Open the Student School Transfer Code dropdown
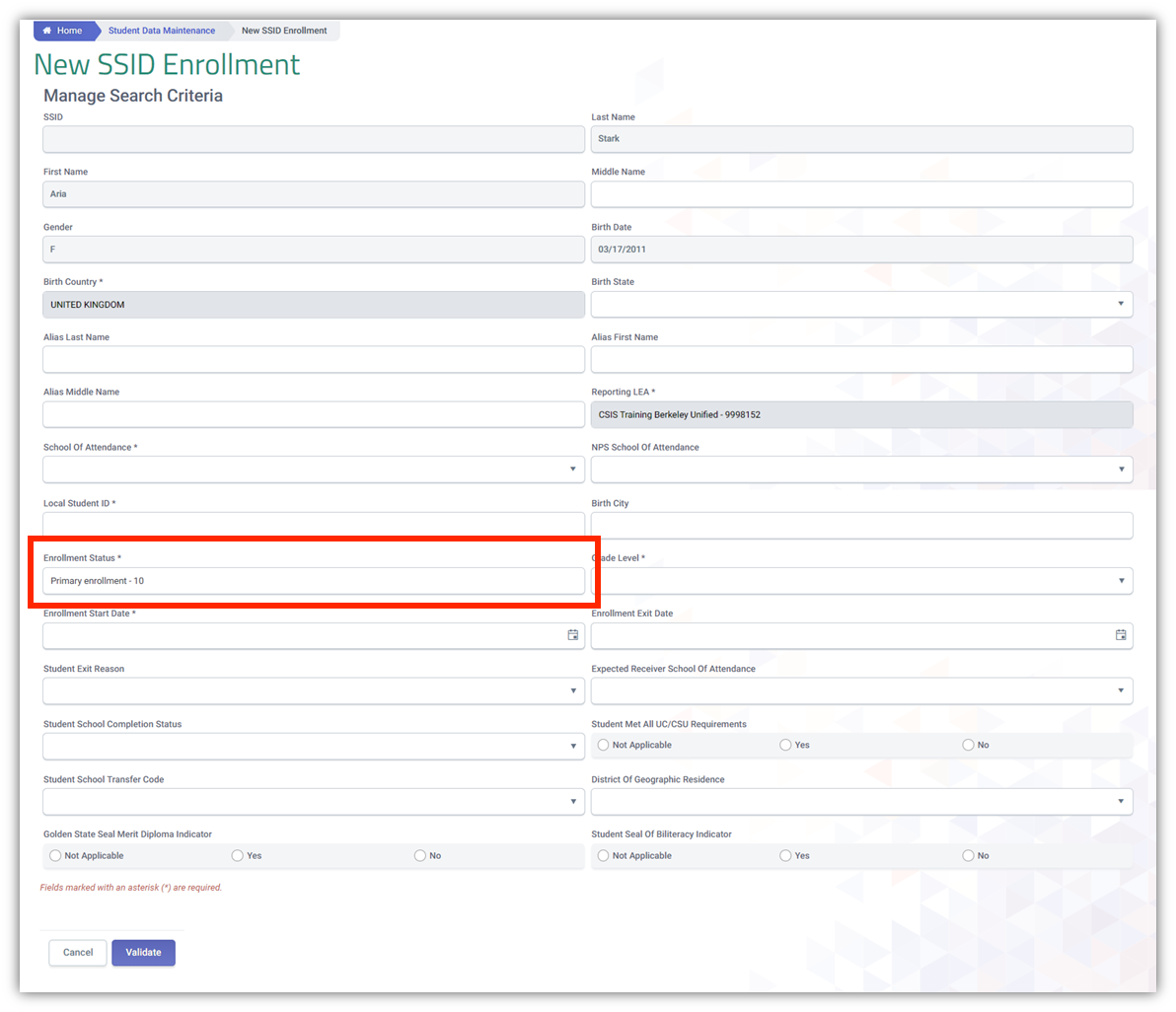The image size is (1176, 1012). pos(572,801)
